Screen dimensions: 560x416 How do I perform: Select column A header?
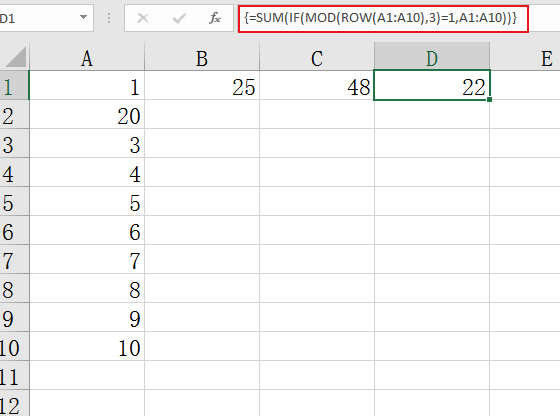(87, 56)
